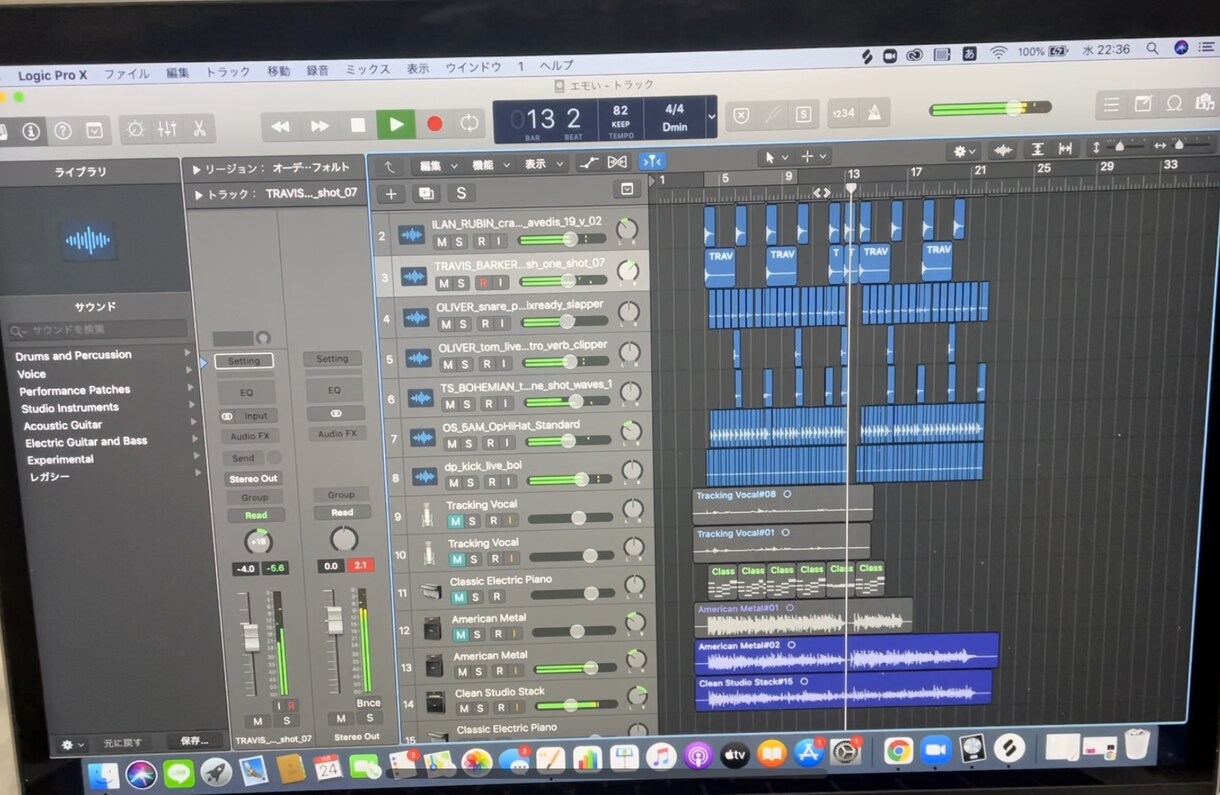The height and width of the screenshot is (795, 1220).
Task: Open the Note Pad icon
Action: point(1143,104)
